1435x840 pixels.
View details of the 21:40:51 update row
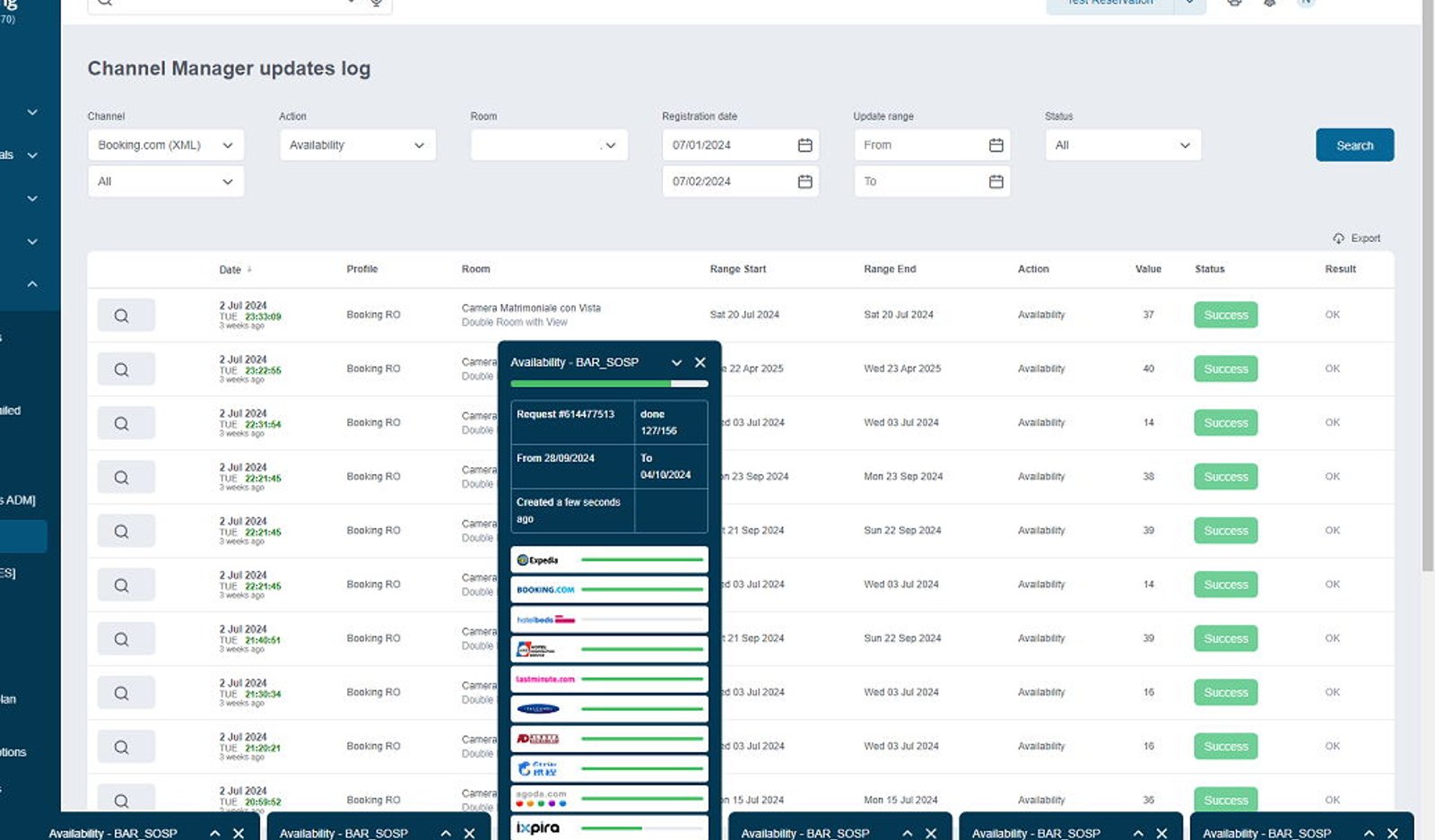126,639
